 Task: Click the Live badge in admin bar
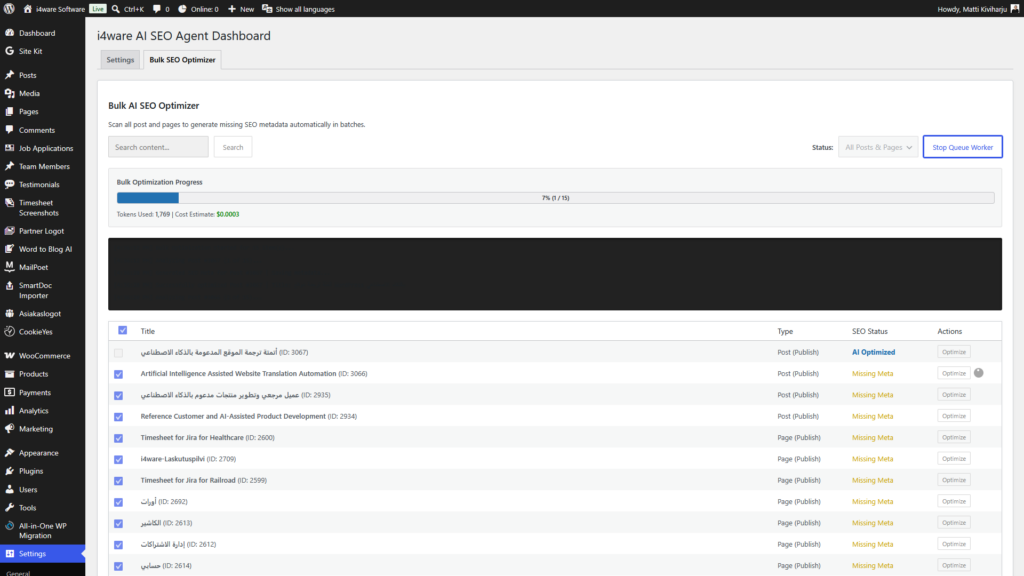(x=97, y=9)
